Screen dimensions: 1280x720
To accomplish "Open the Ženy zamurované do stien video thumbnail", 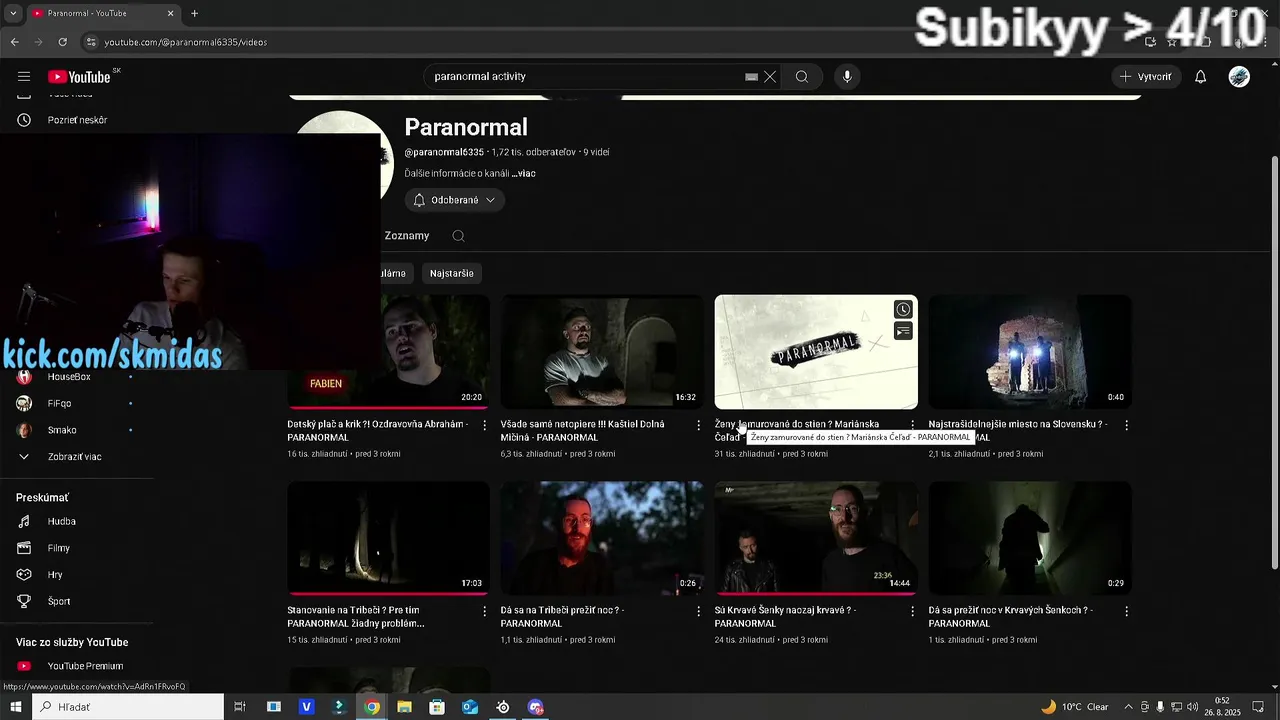I will 816,352.
